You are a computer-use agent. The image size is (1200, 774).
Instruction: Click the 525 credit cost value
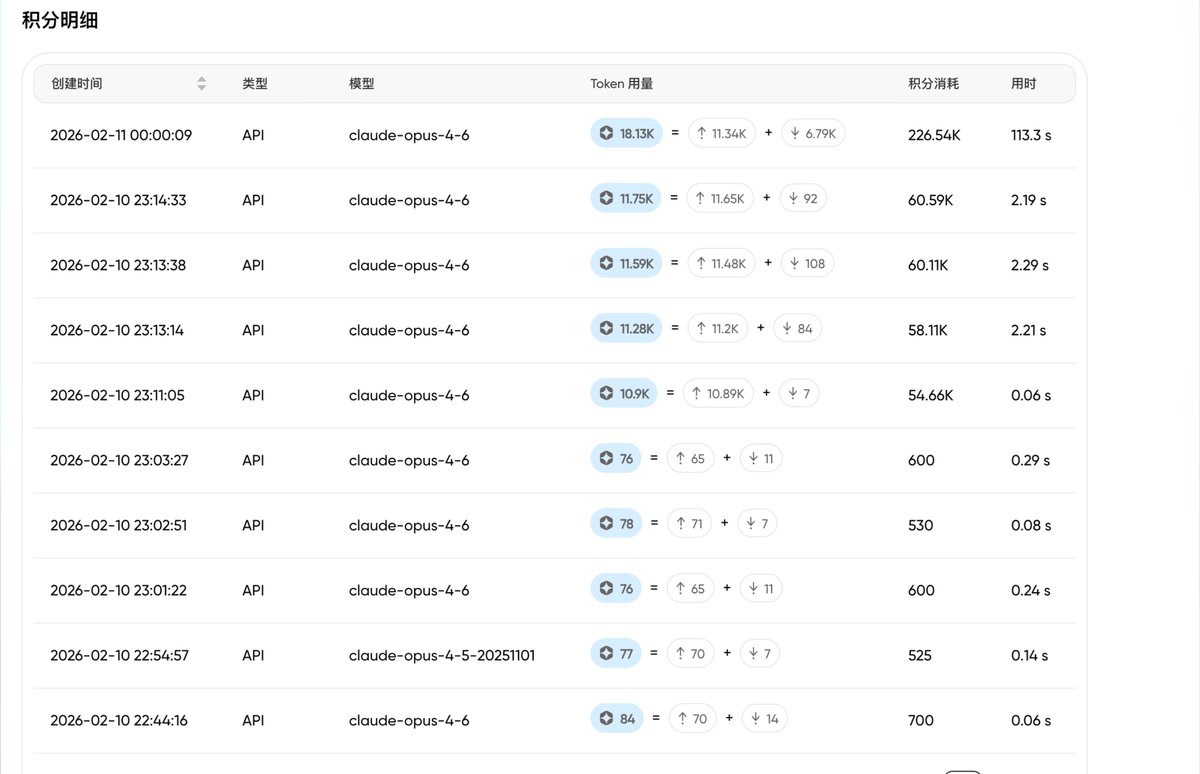[x=920, y=654]
